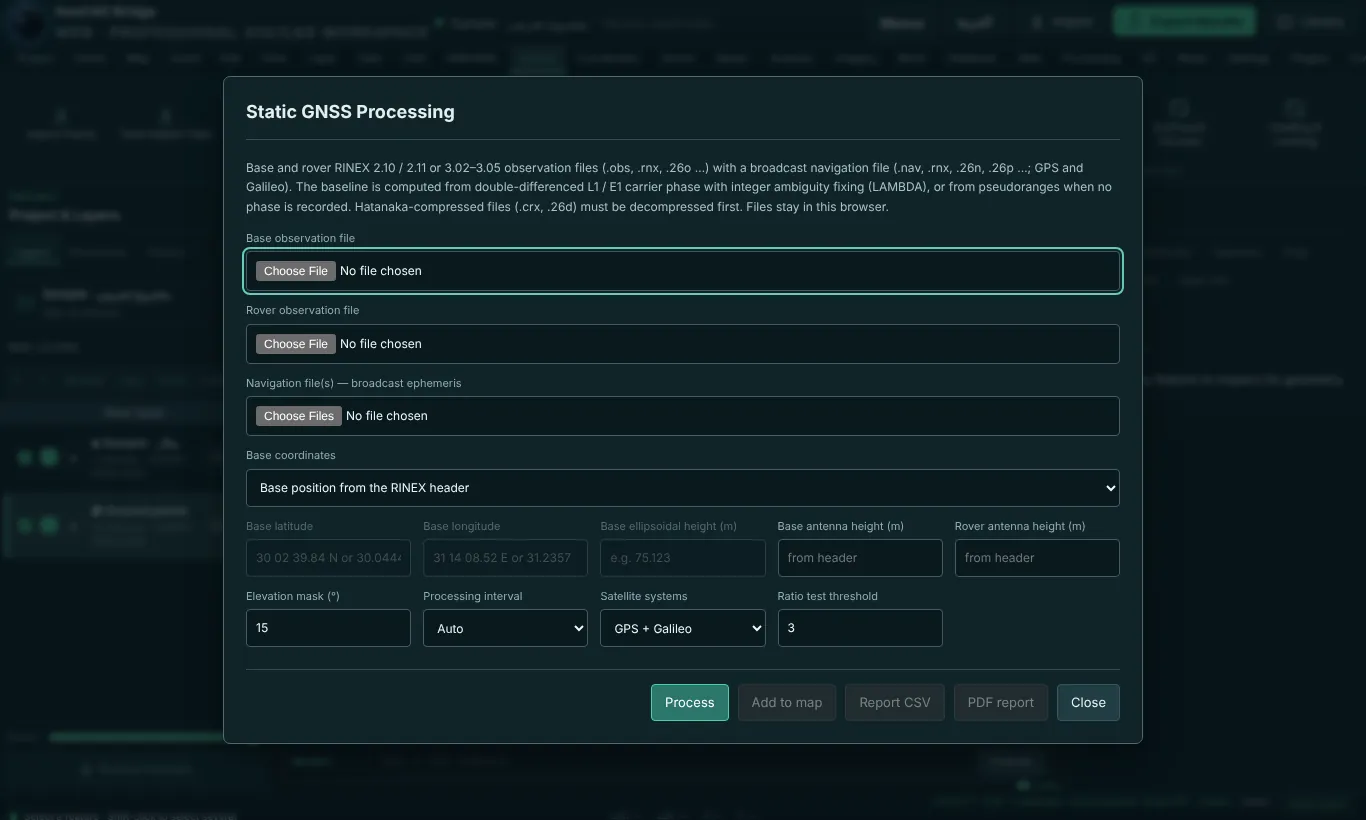Open the Satellite systems dropdown

(x=683, y=628)
